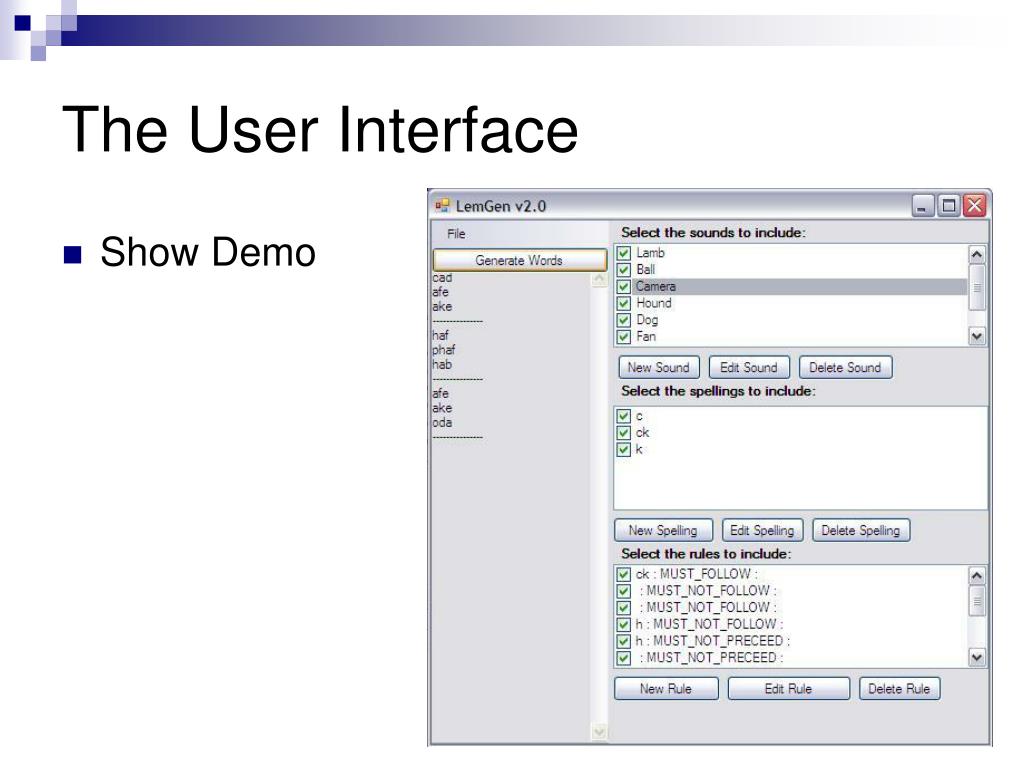Uncheck the Fan sound checkbox

pyautogui.click(x=624, y=337)
